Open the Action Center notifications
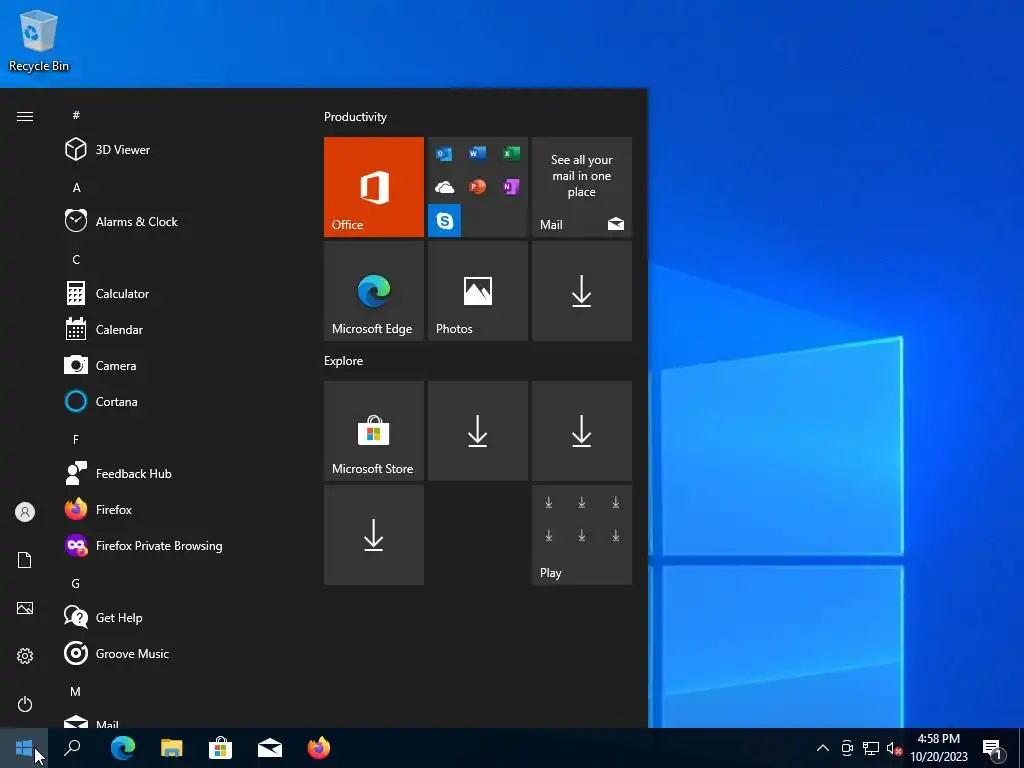The width and height of the screenshot is (1024, 768). [994, 748]
